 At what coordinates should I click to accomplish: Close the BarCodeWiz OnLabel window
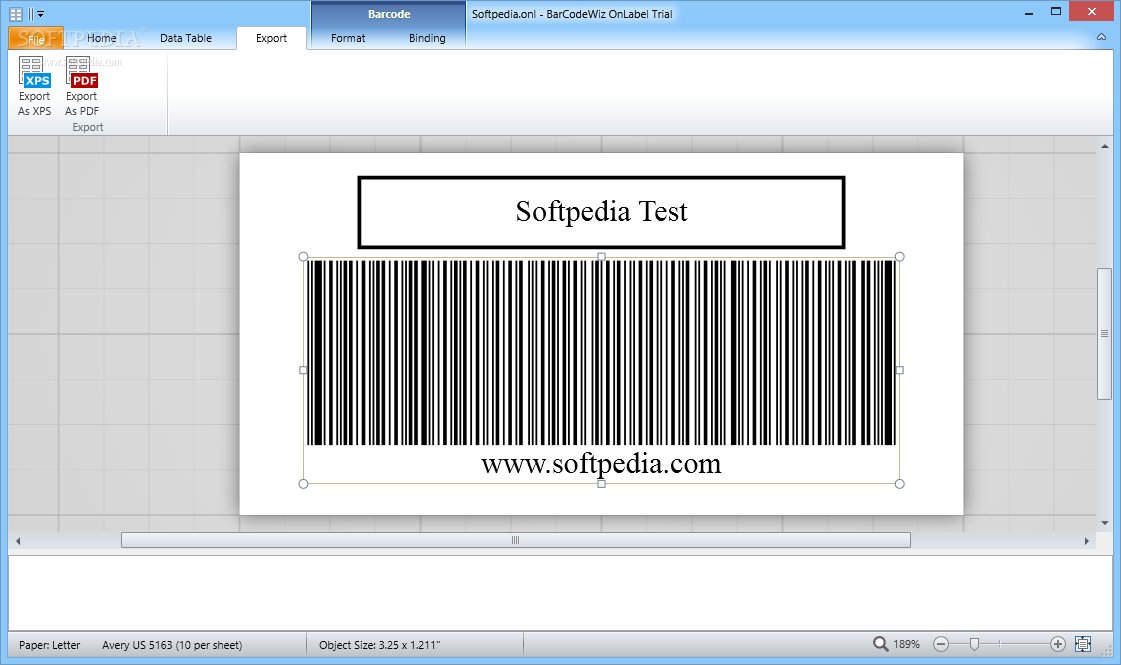pos(1092,11)
